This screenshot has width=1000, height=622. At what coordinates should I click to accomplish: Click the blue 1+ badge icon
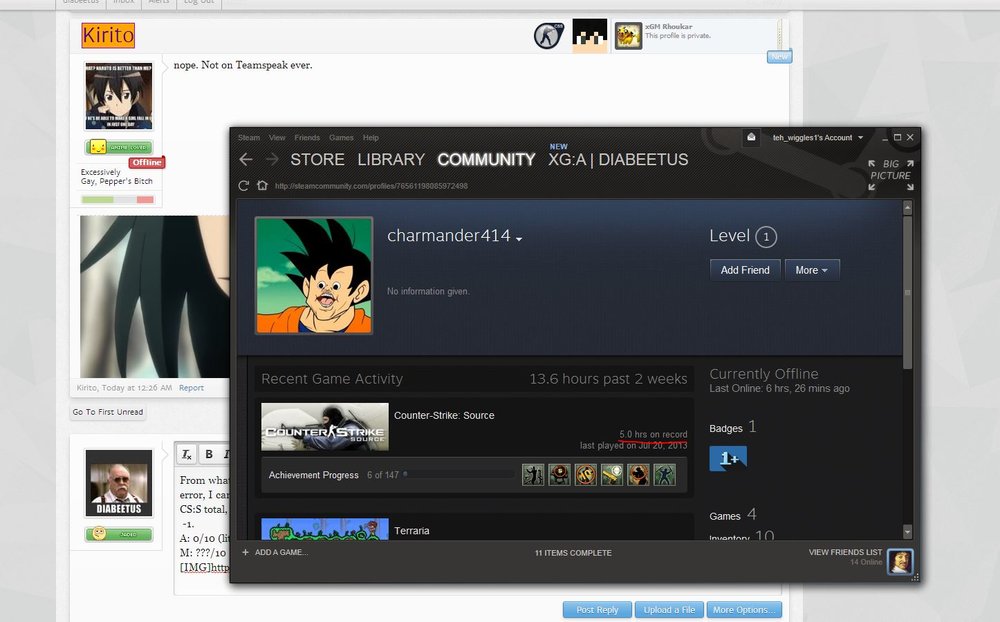coord(728,458)
